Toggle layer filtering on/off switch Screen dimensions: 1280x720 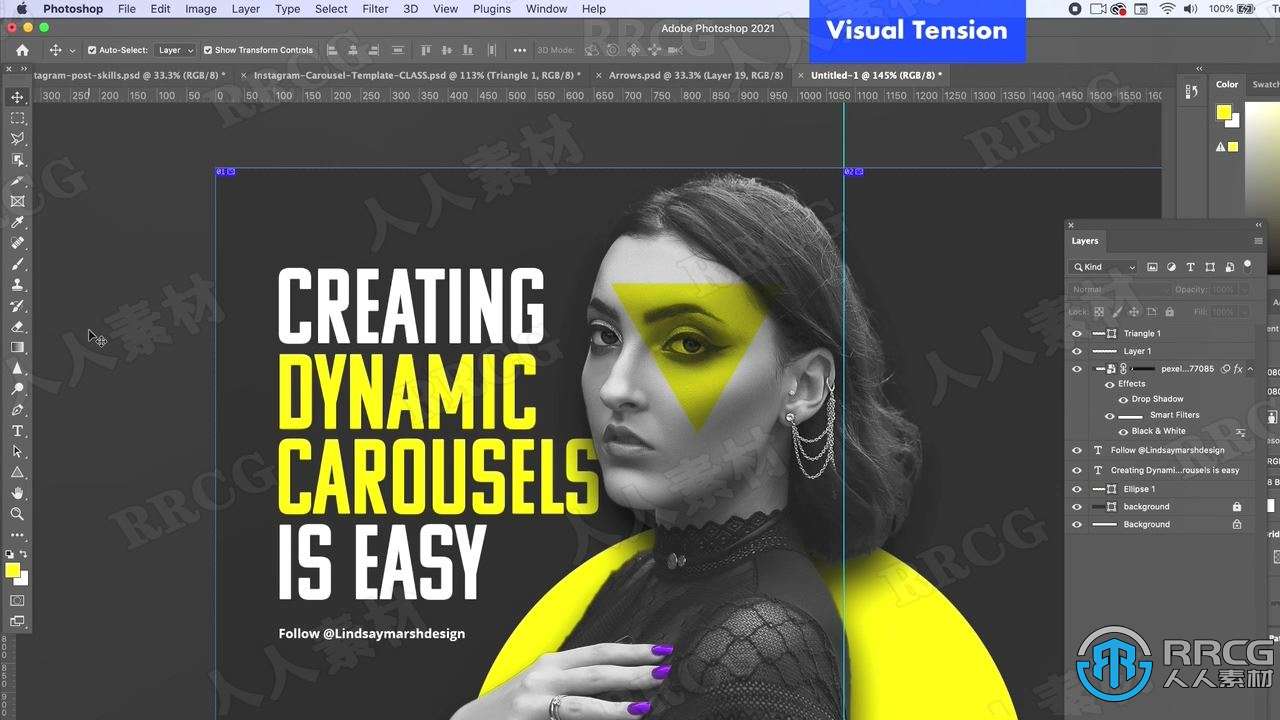click(1248, 266)
